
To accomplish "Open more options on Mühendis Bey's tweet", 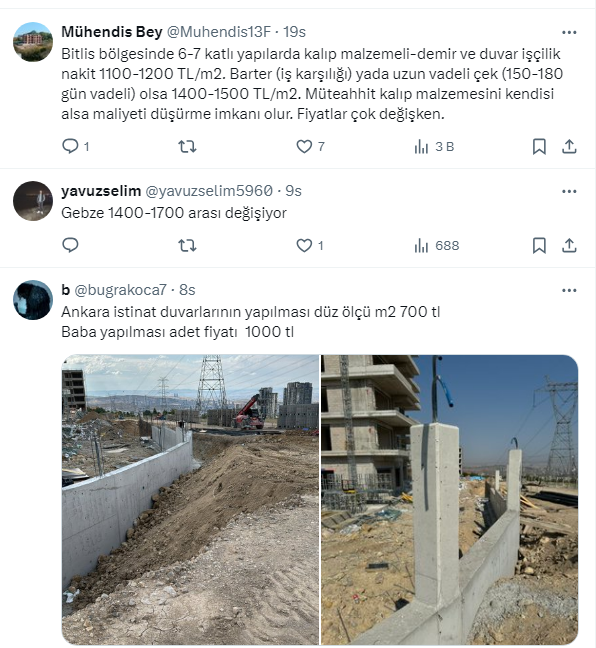I will tap(569, 32).
